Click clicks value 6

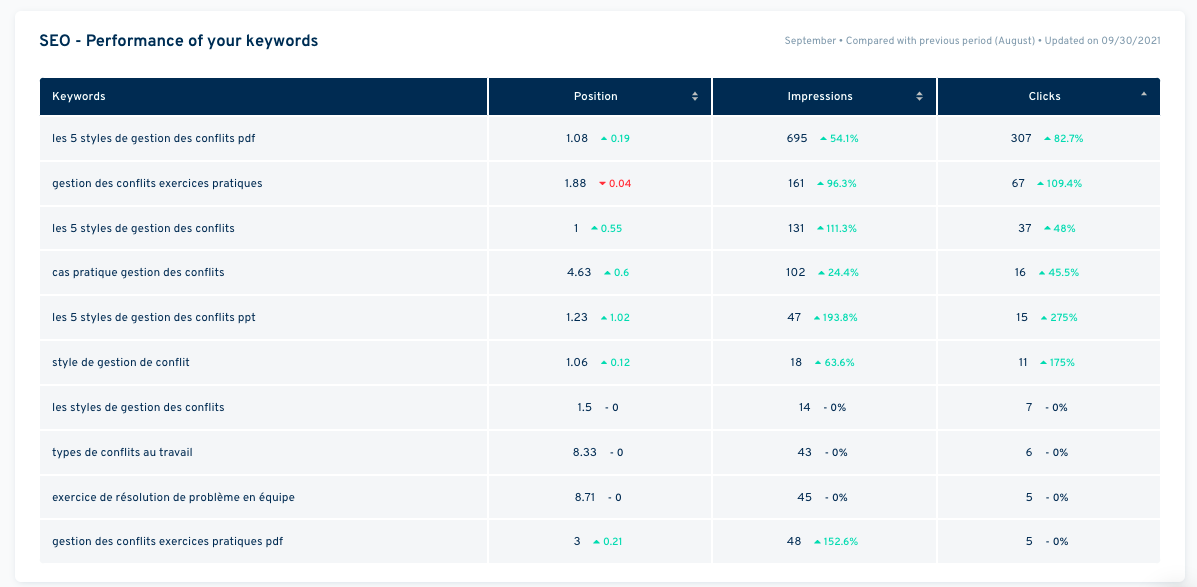[x=1029, y=453]
